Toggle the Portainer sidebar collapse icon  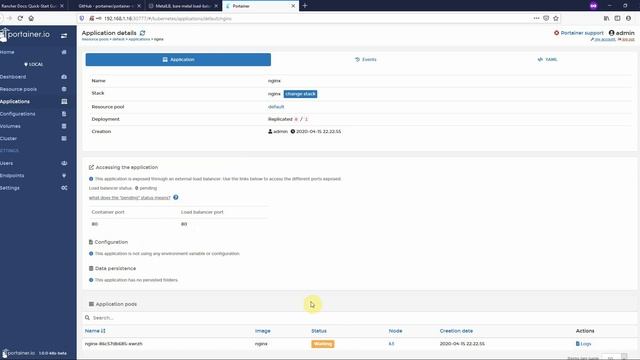64,36
